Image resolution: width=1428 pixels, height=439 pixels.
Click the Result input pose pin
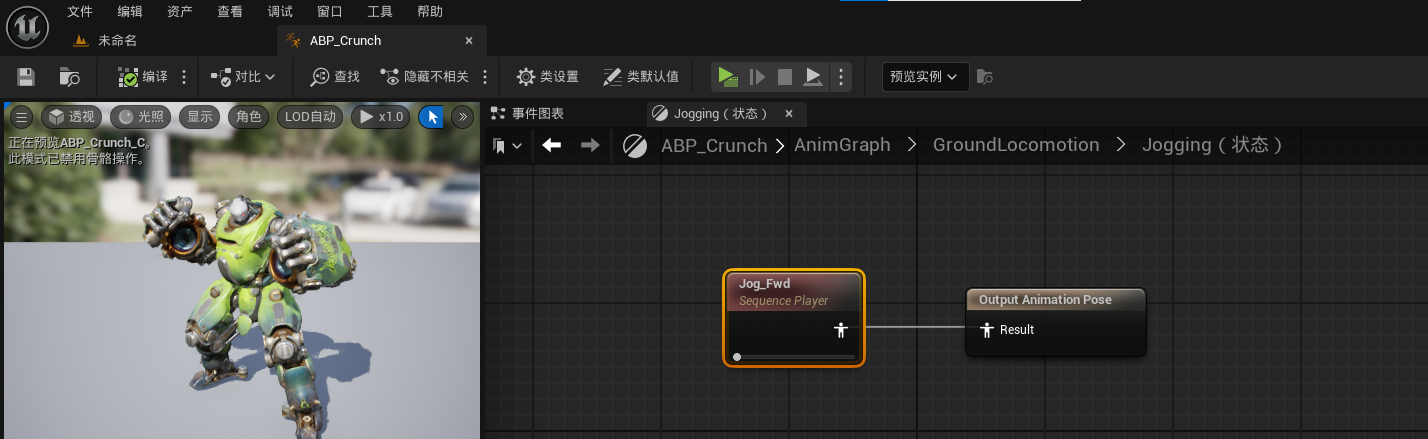point(987,330)
